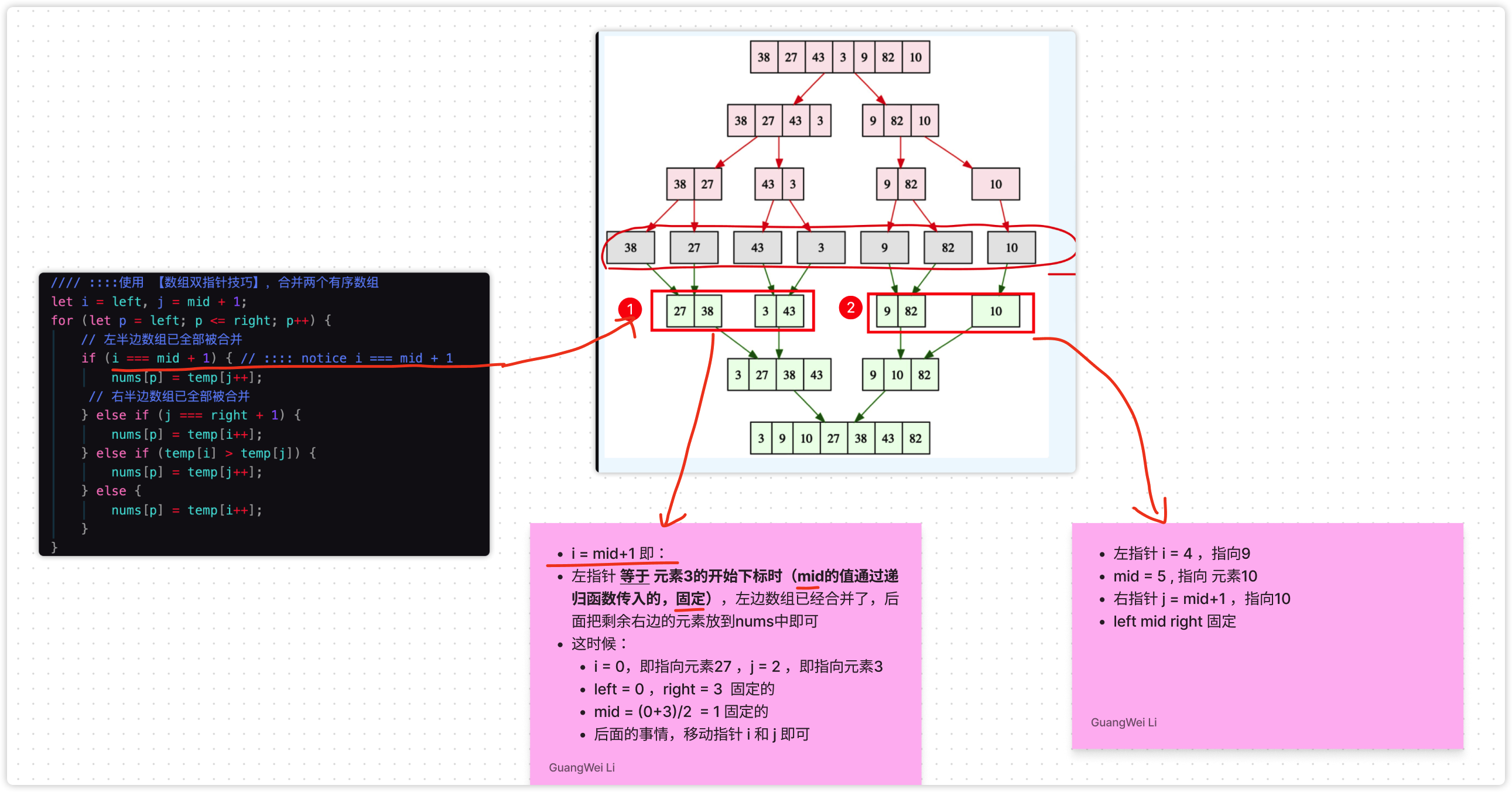Click the final sorted array '3 9 10 27 38 43 82'
Screen dimensions: 1512x792
[x=840, y=438]
